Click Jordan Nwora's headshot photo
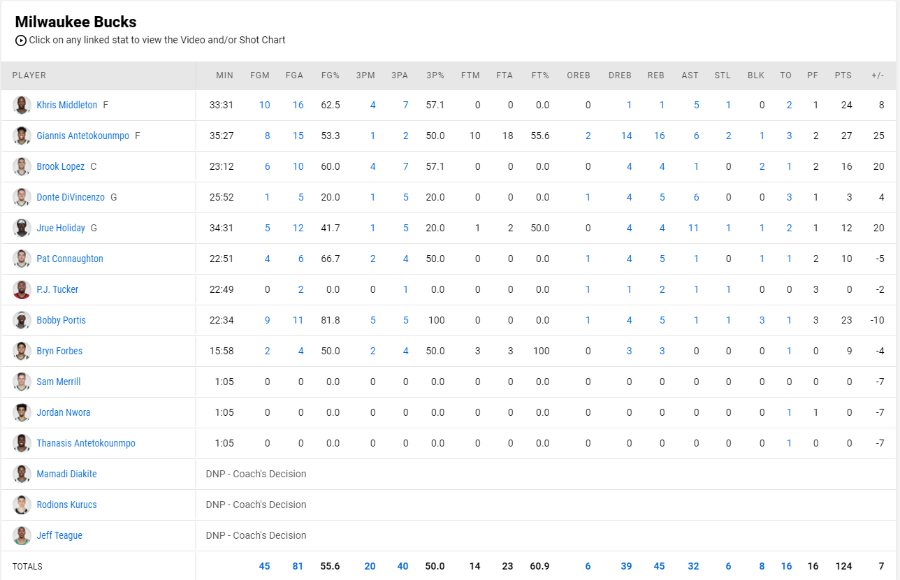The image size is (900, 580). [x=22, y=412]
